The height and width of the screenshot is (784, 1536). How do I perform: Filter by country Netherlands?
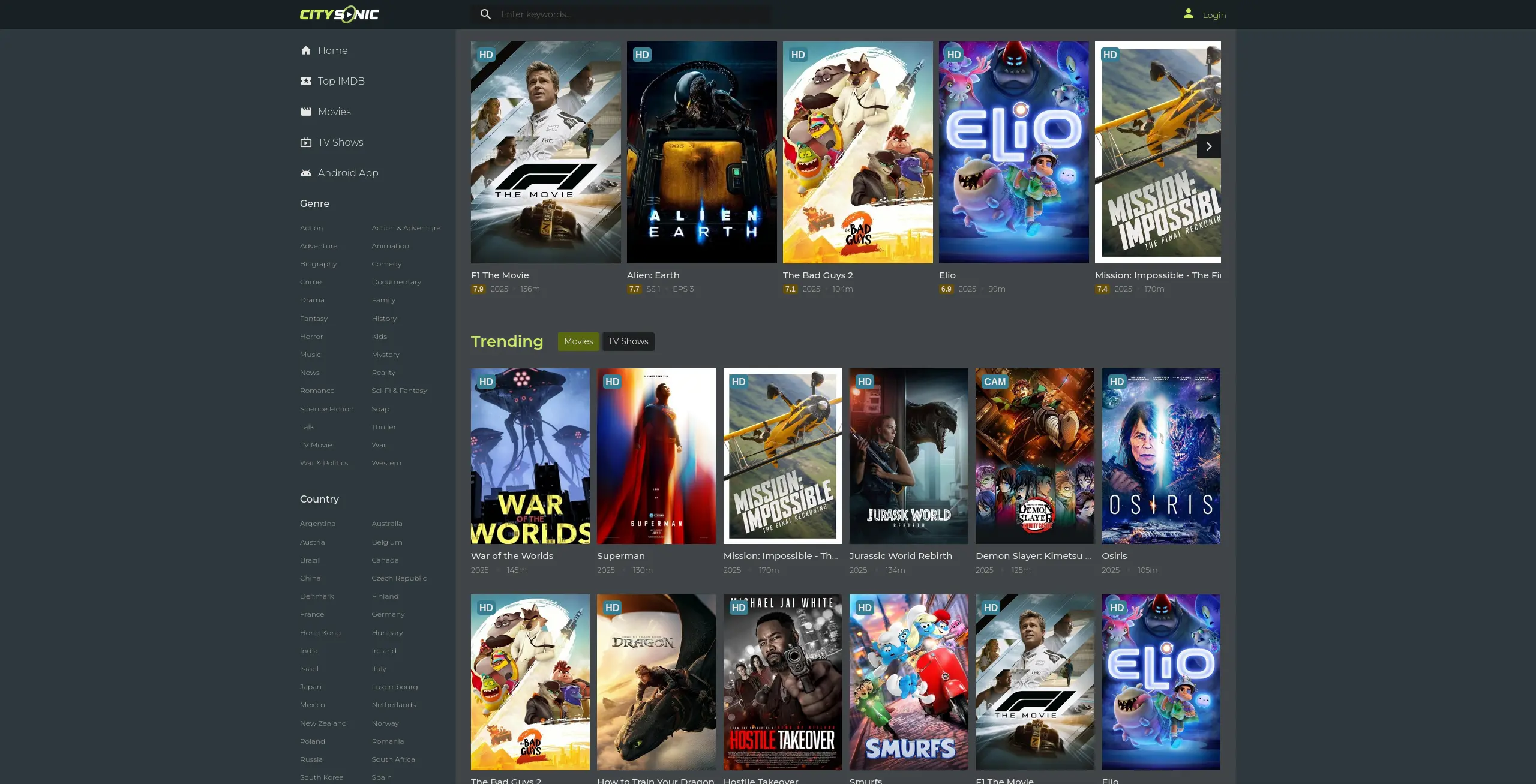394,705
